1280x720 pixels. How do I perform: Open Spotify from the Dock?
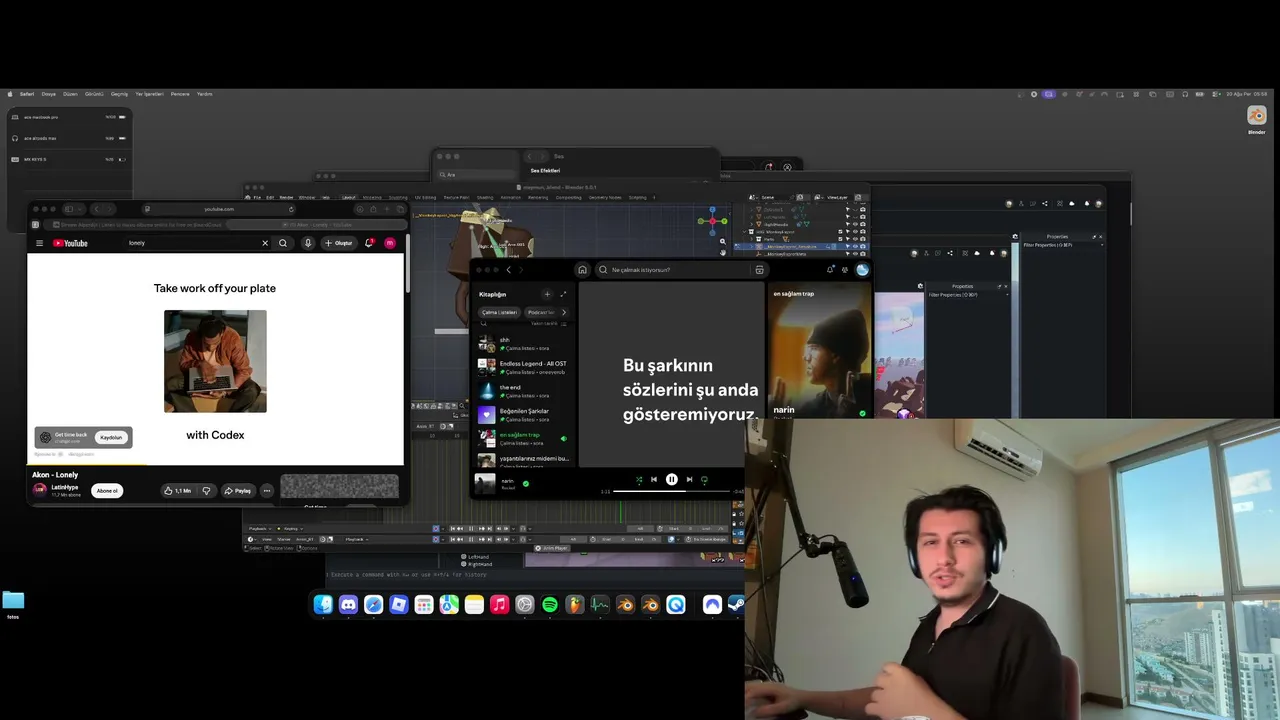[550, 604]
